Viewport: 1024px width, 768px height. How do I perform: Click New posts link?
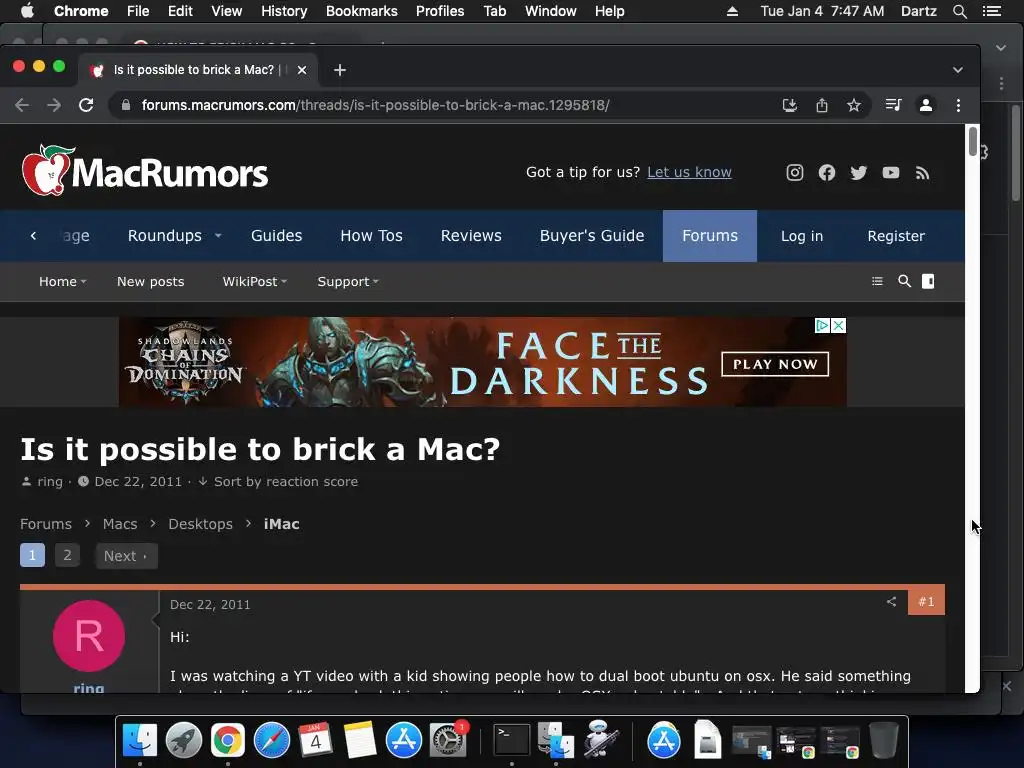coord(150,281)
